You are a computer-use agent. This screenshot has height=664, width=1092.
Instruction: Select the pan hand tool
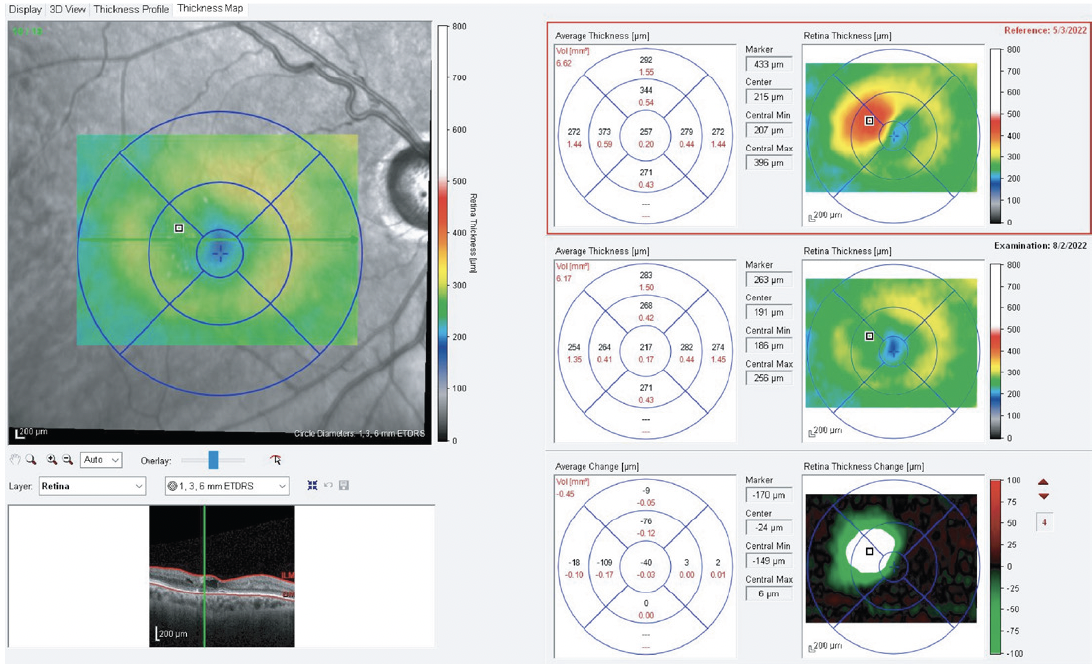point(16,459)
